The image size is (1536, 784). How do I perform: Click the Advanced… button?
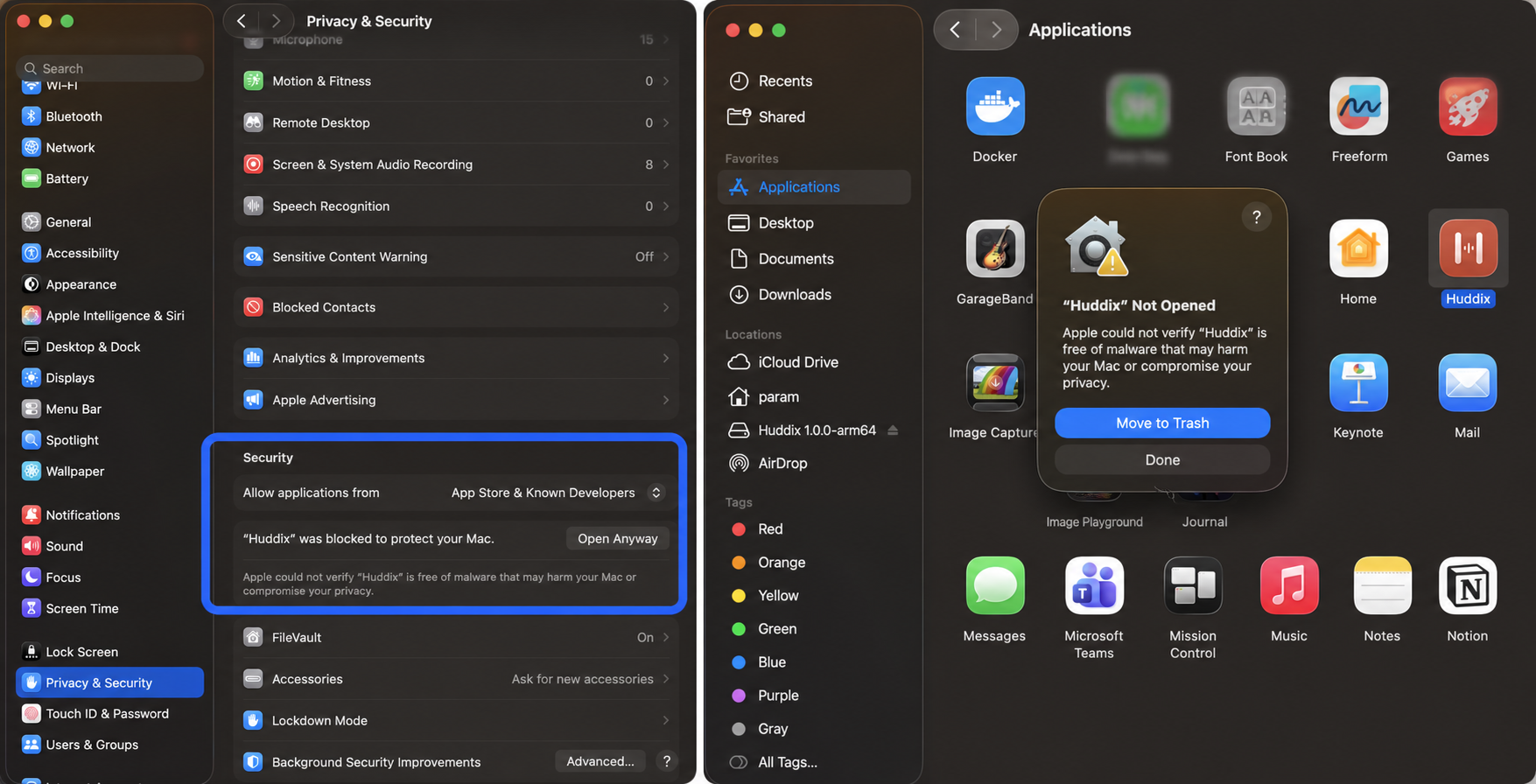600,761
